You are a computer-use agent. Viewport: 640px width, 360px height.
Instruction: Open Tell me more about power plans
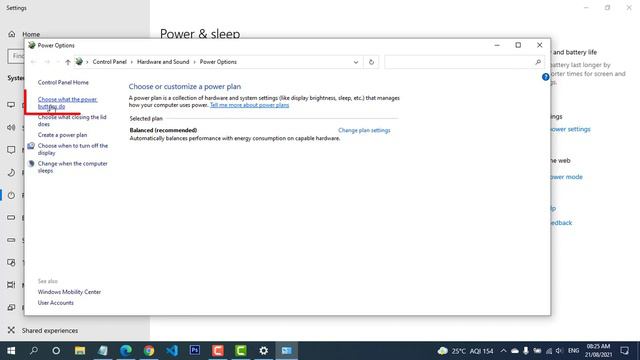coord(249,105)
